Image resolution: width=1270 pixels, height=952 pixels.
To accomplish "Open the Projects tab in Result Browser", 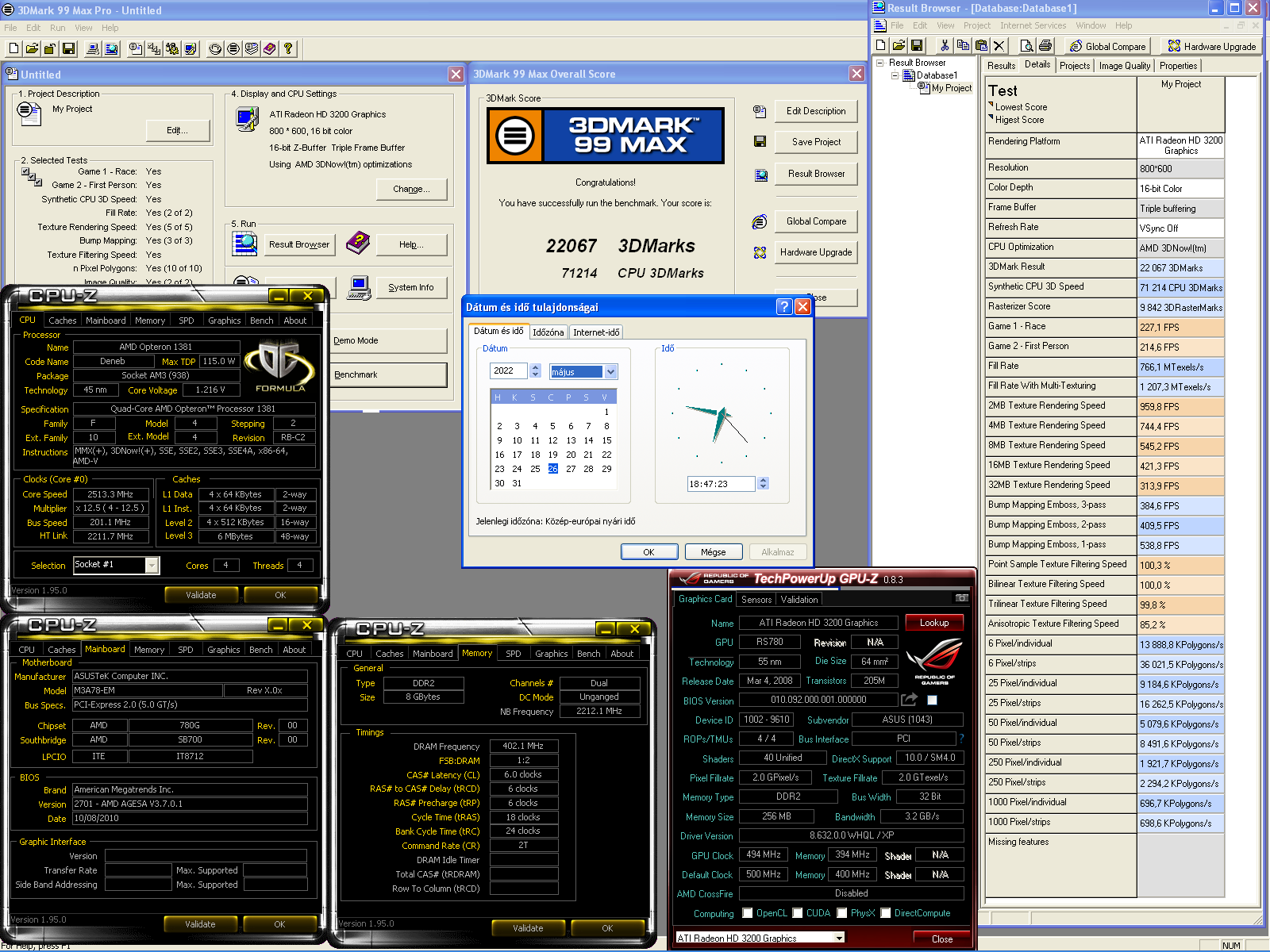I will [1074, 66].
